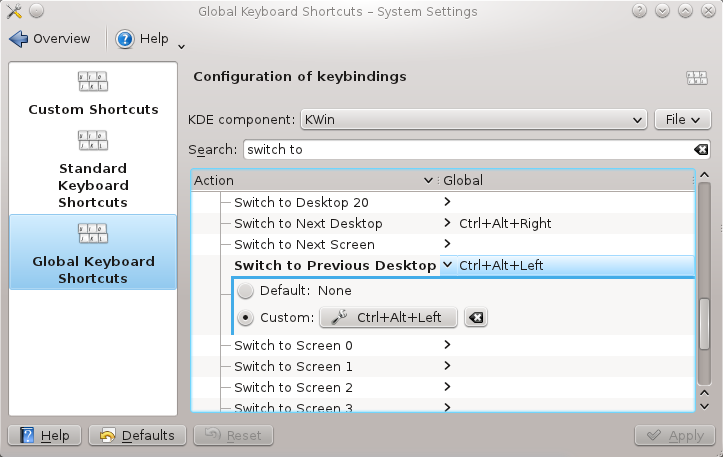Open Custom Shortcuts keyboard icon
723x457 pixels.
(92, 83)
